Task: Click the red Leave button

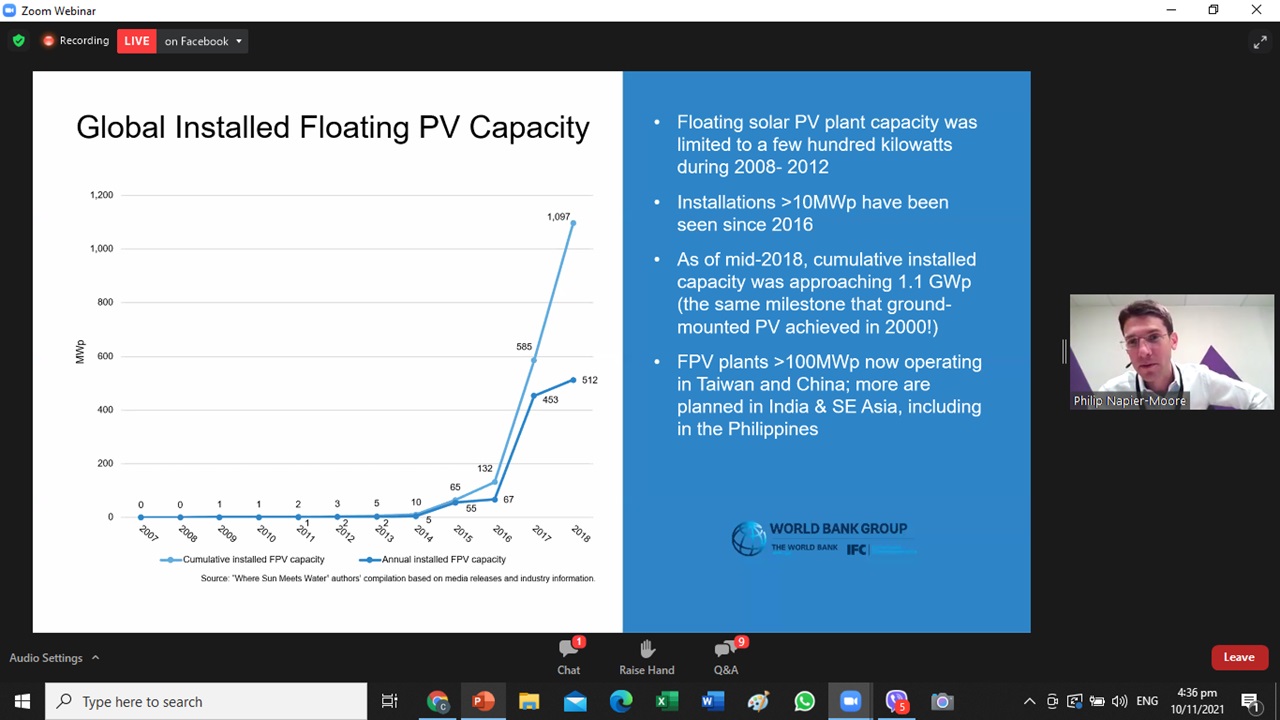Action: (1238, 657)
